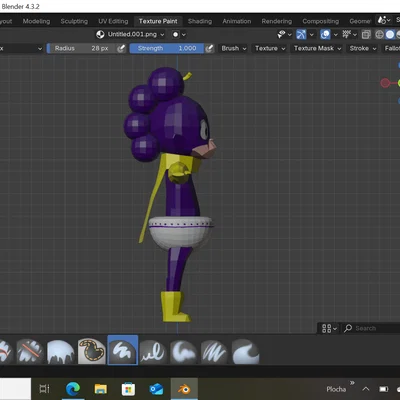This screenshot has height=400, width=400.
Task: Expand the Plocha toolbar double-chevron
Action: pyautogui.click(x=352, y=383)
